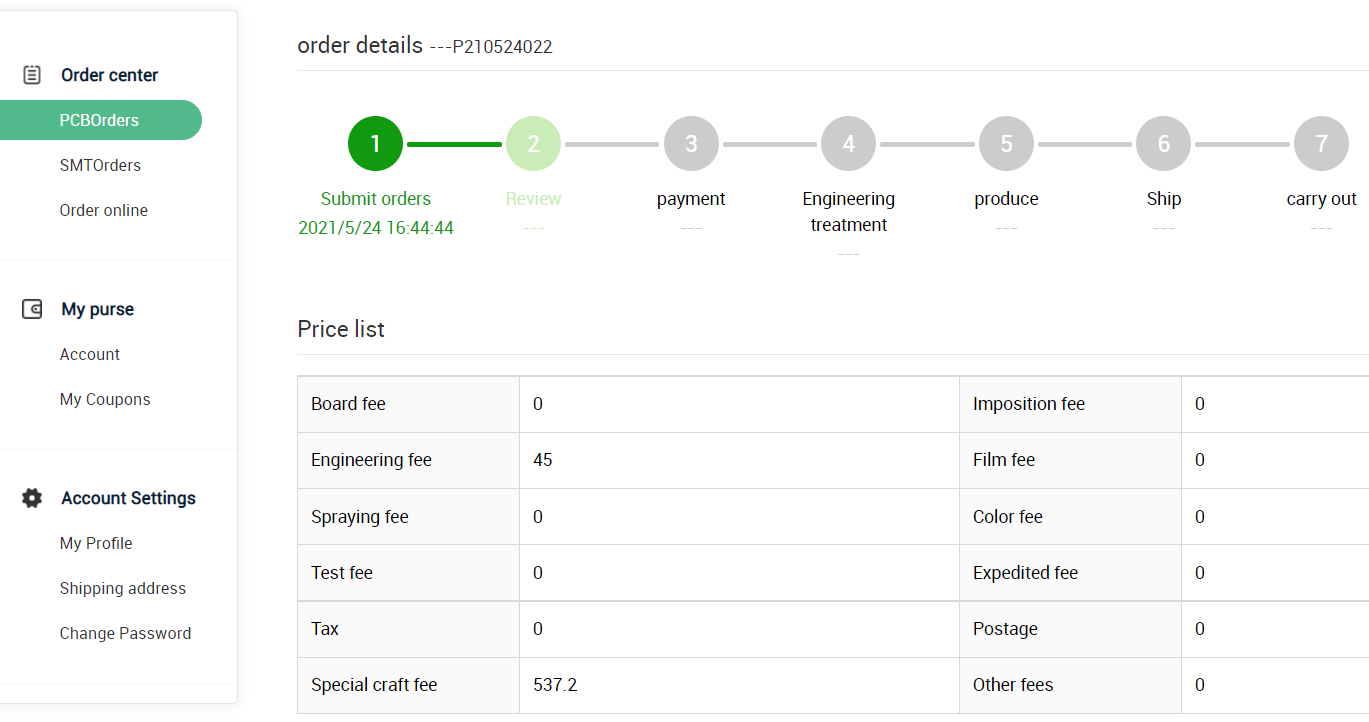Open My Profile settings
The image size is (1369, 722).
point(96,543)
